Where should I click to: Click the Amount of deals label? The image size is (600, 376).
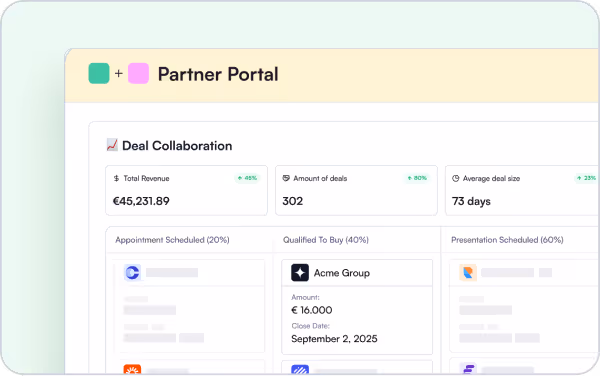[320, 178]
